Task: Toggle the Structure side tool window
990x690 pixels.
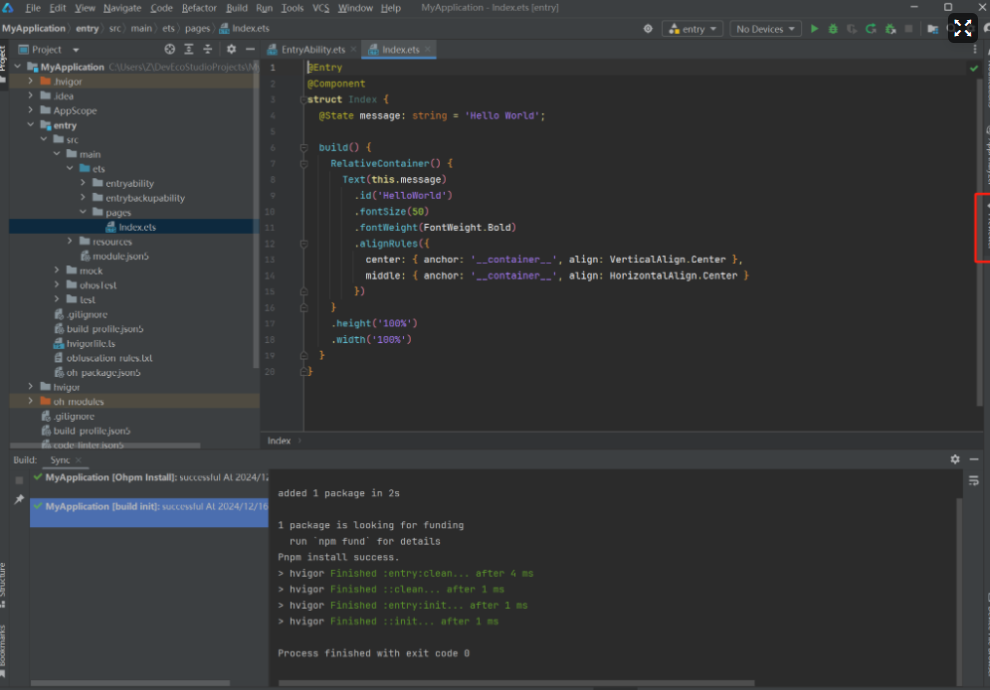Action: (x=3, y=585)
